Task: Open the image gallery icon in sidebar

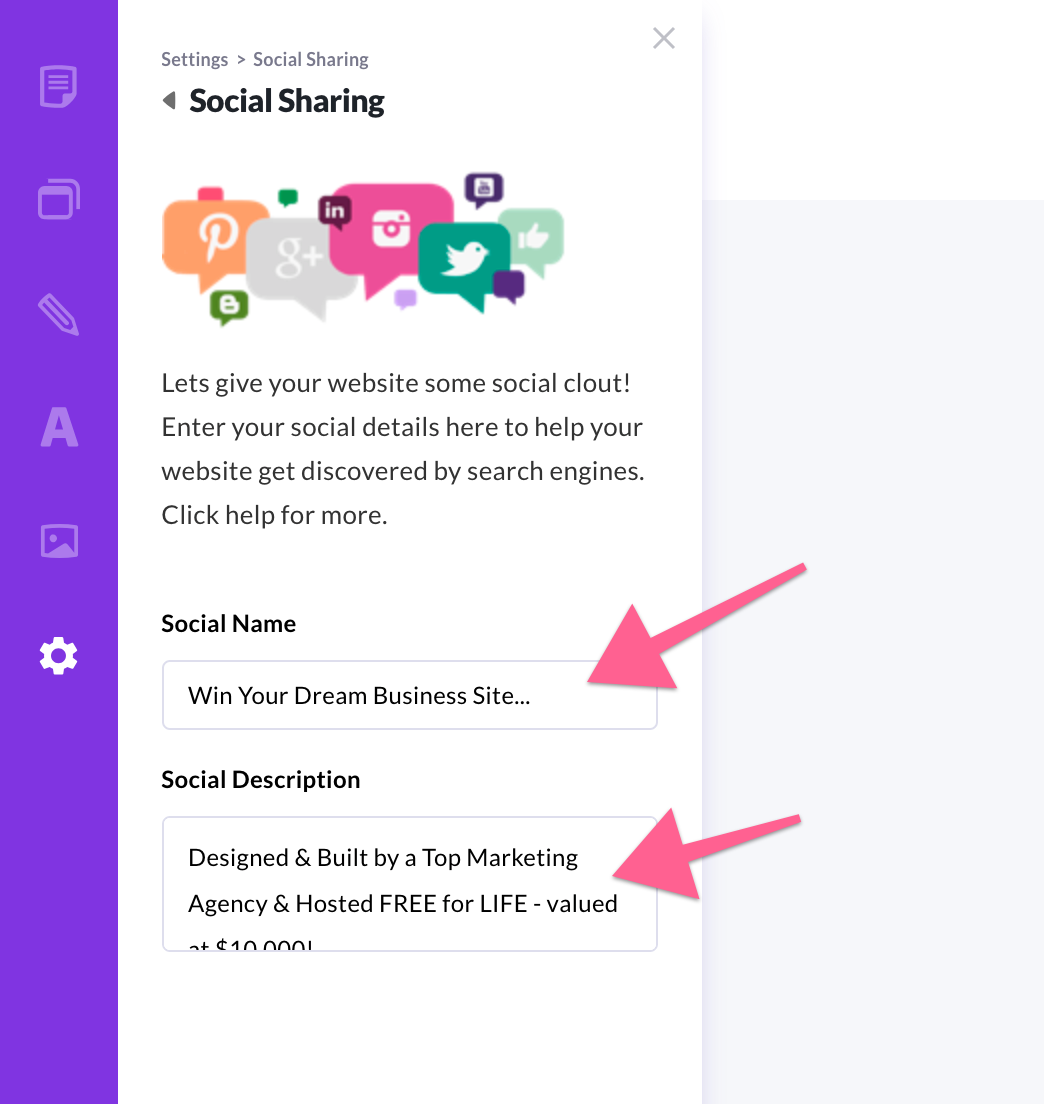Action: (59, 541)
